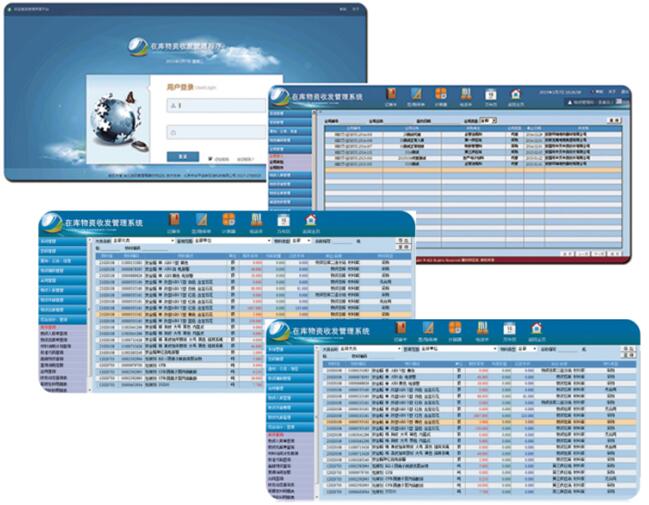649x505 pixels.
Task: Click the globe logo of the middle-left inventory window
Action: [51, 223]
